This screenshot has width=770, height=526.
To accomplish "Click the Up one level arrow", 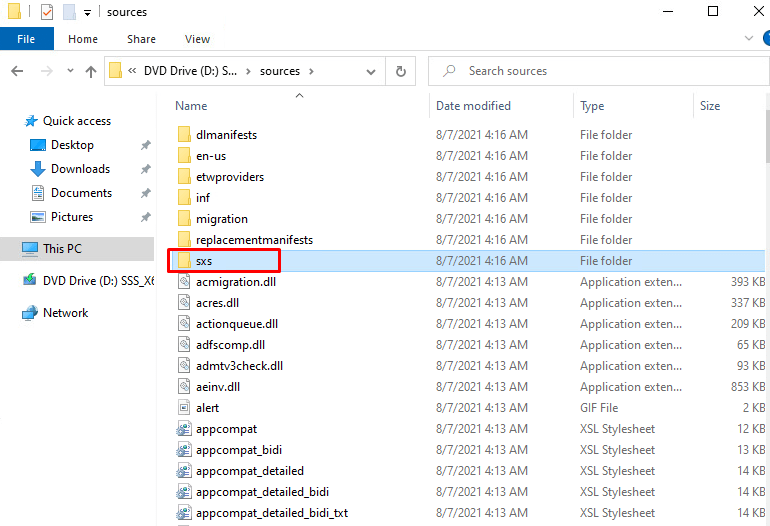I will [x=91, y=71].
